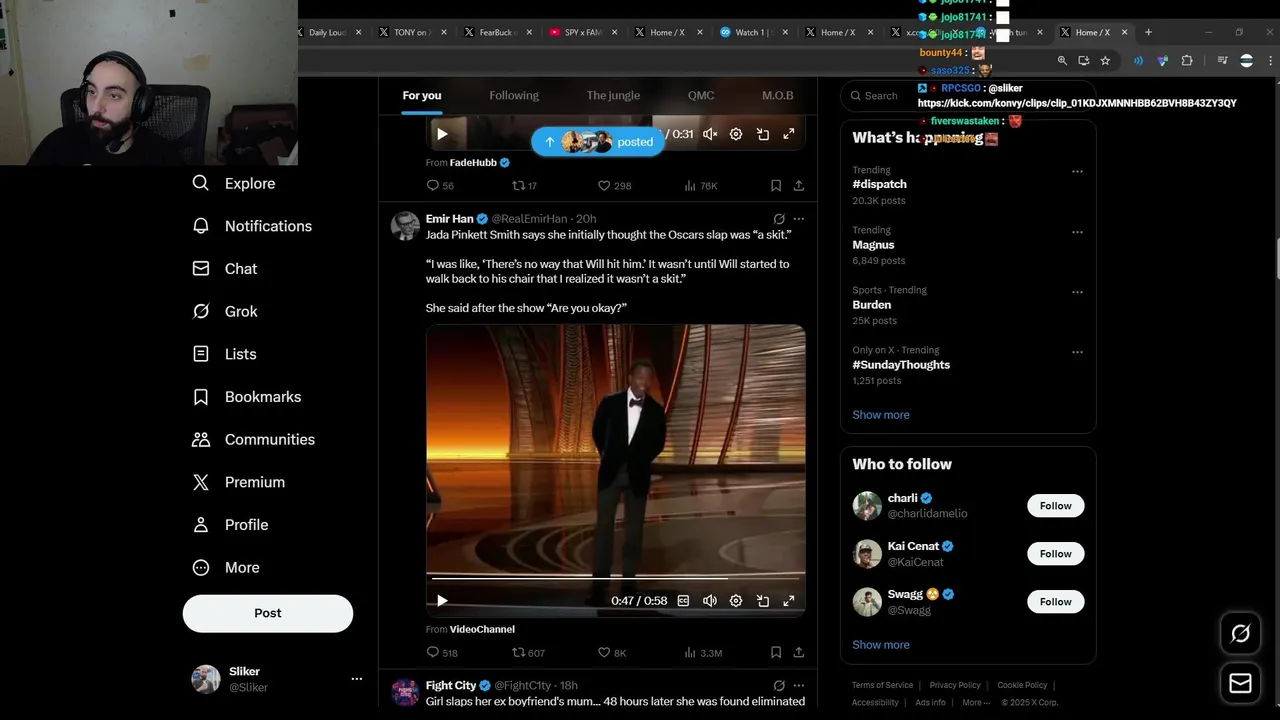Open options for #SundayThoughts trend
1280x720 pixels.
pos(1077,351)
